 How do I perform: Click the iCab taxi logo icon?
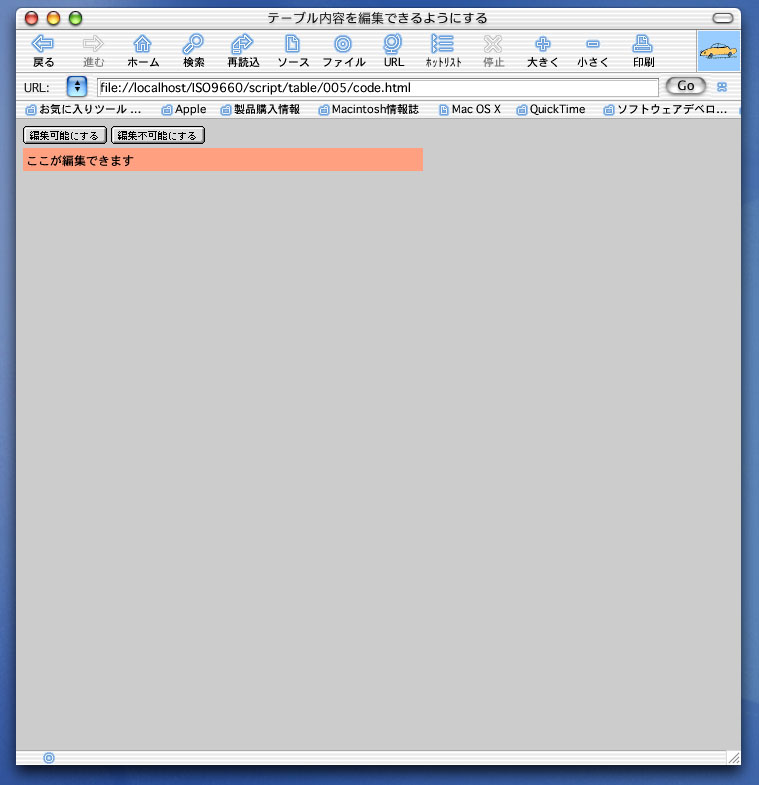click(x=718, y=51)
